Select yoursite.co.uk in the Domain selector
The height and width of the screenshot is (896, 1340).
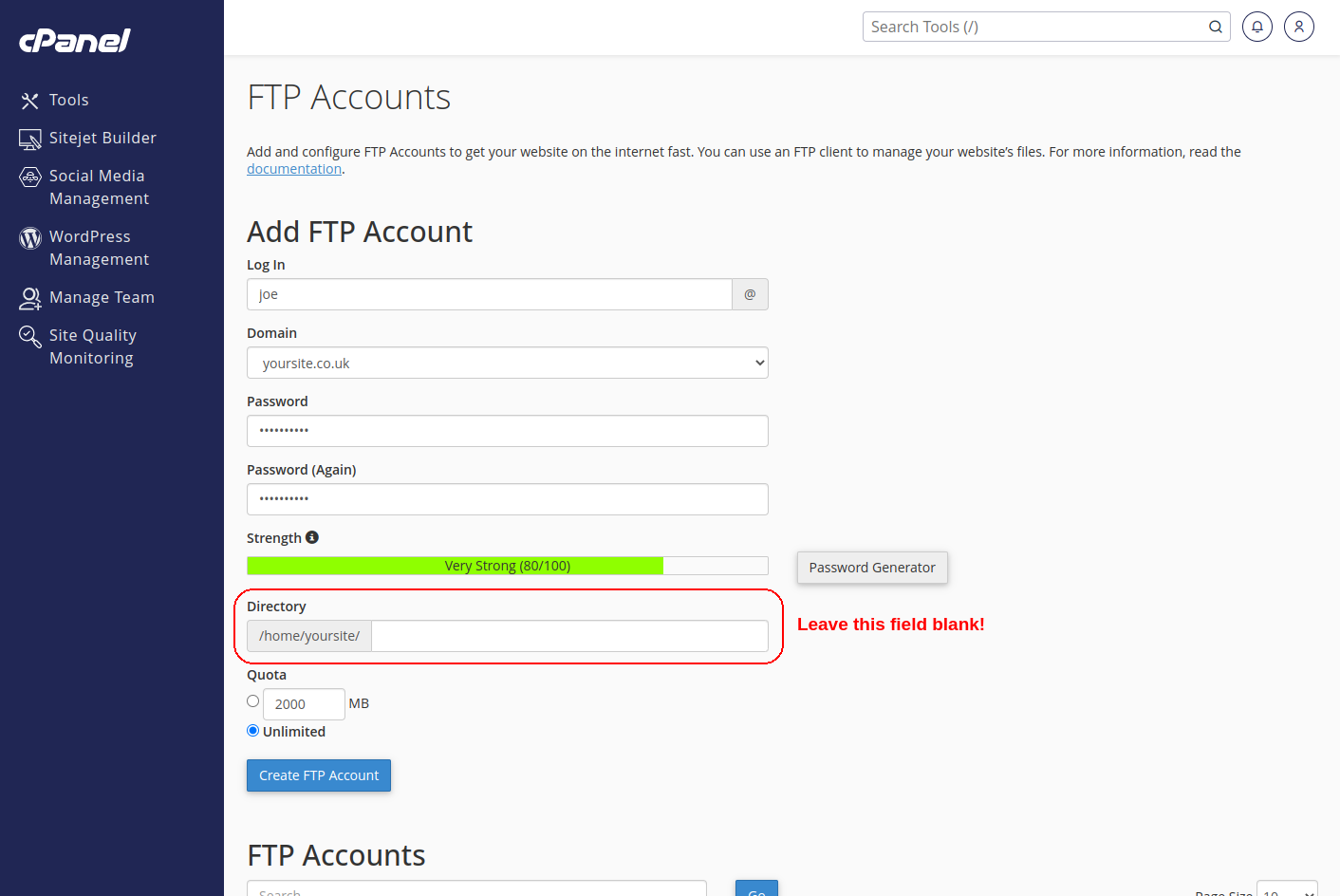508,363
